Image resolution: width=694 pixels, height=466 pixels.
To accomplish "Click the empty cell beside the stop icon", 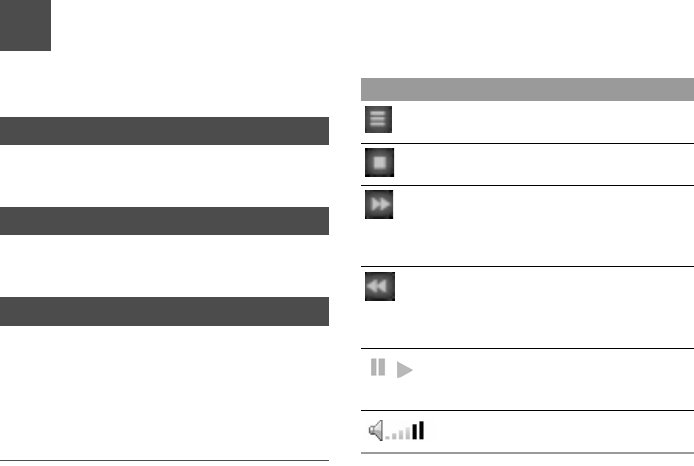I will [x=544, y=164].
